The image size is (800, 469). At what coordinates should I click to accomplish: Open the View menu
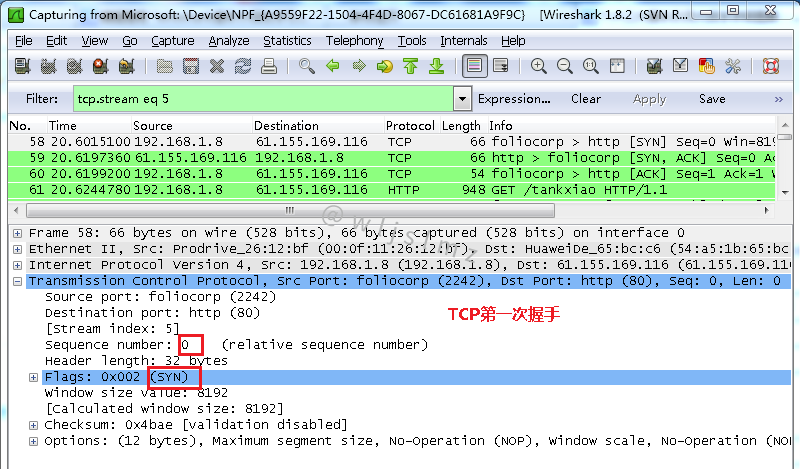click(x=94, y=41)
